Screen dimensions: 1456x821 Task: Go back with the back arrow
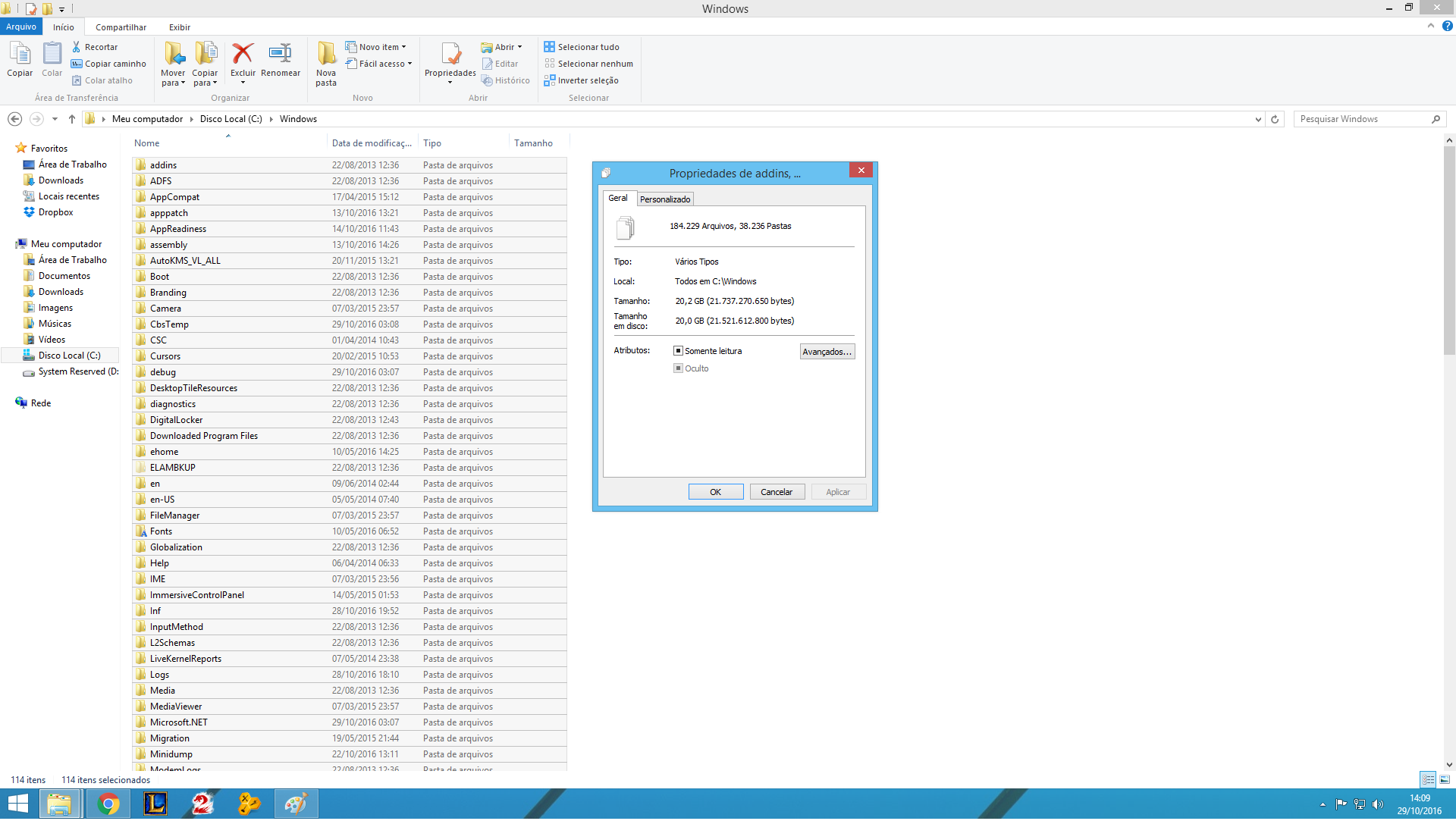coord(14,119)
